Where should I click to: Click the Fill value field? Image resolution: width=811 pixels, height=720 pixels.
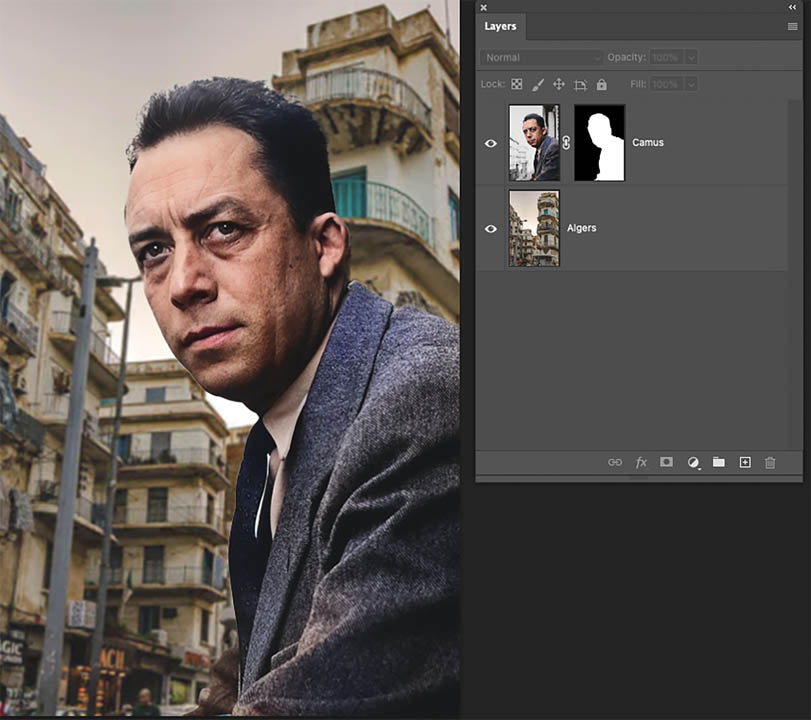point(666,84)
